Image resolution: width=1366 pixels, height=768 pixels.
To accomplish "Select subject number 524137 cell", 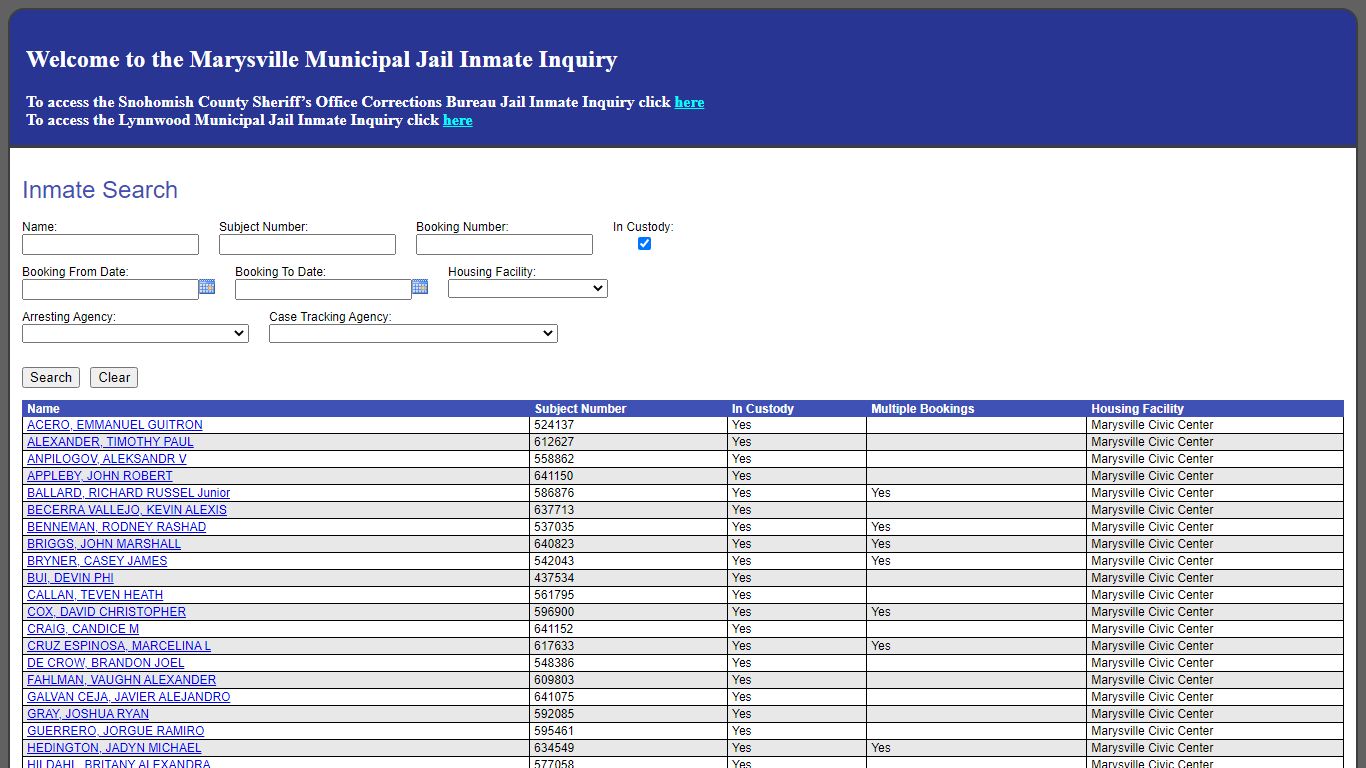I will point(629,425).
